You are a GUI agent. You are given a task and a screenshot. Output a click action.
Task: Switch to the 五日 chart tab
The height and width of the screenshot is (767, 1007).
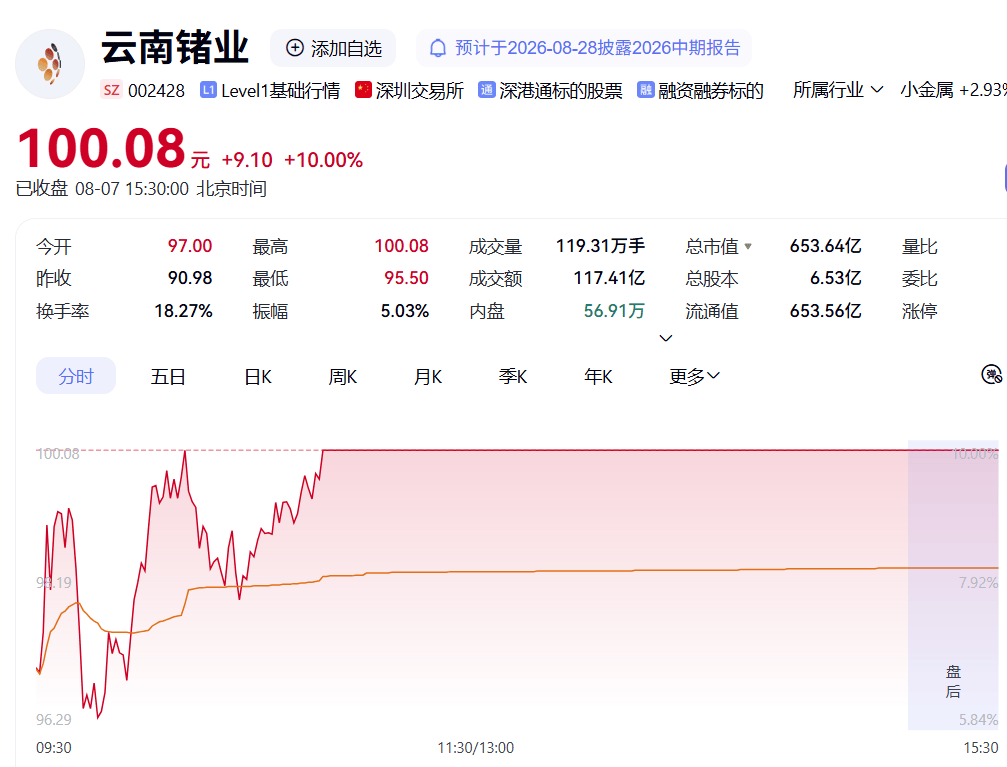[x=168, y=376]
